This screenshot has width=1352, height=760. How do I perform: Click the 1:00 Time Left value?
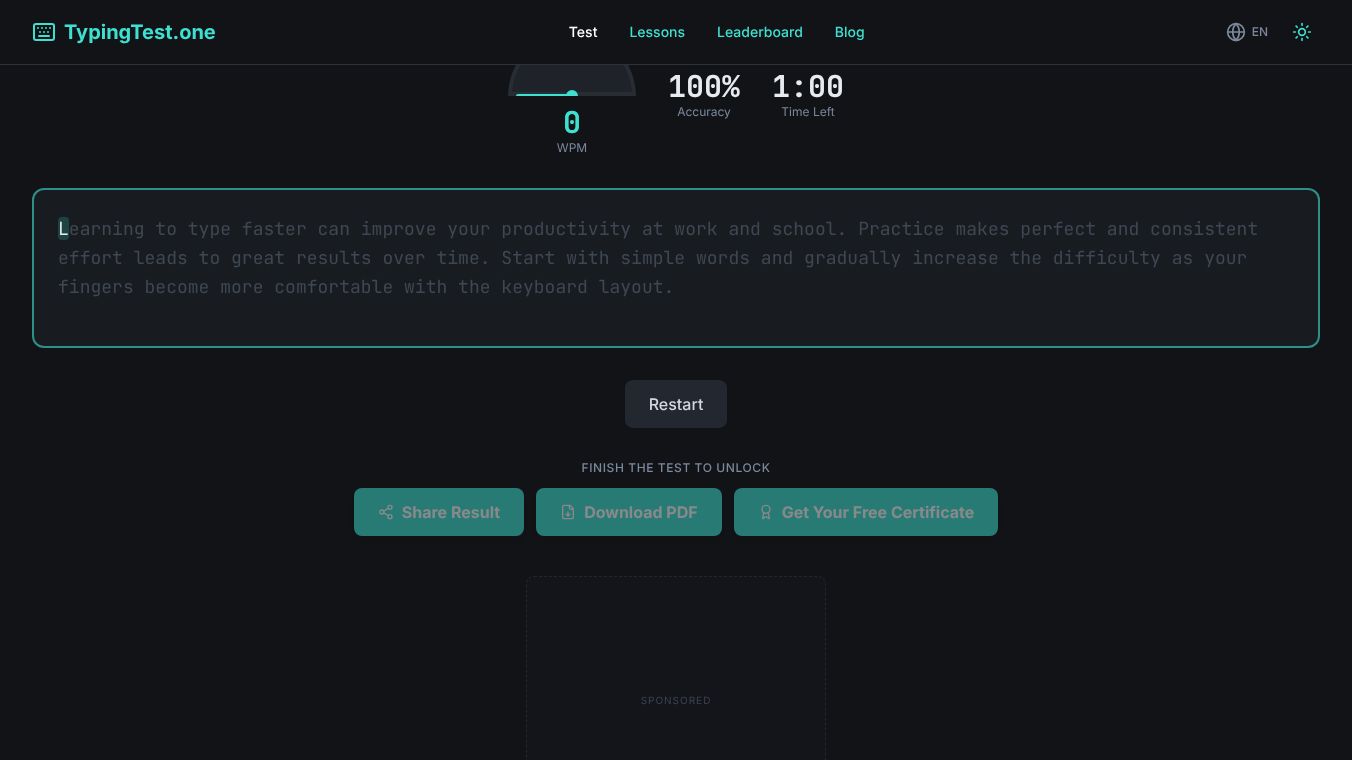[x=808, y=87]
